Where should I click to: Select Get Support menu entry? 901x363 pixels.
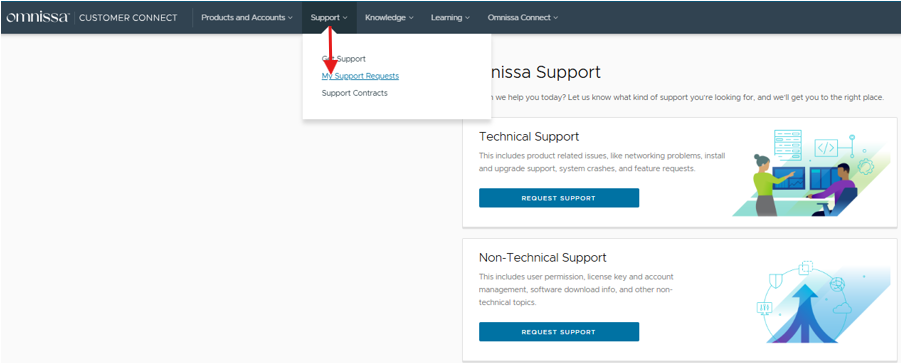pyautogui.click(x=344, y=59)
